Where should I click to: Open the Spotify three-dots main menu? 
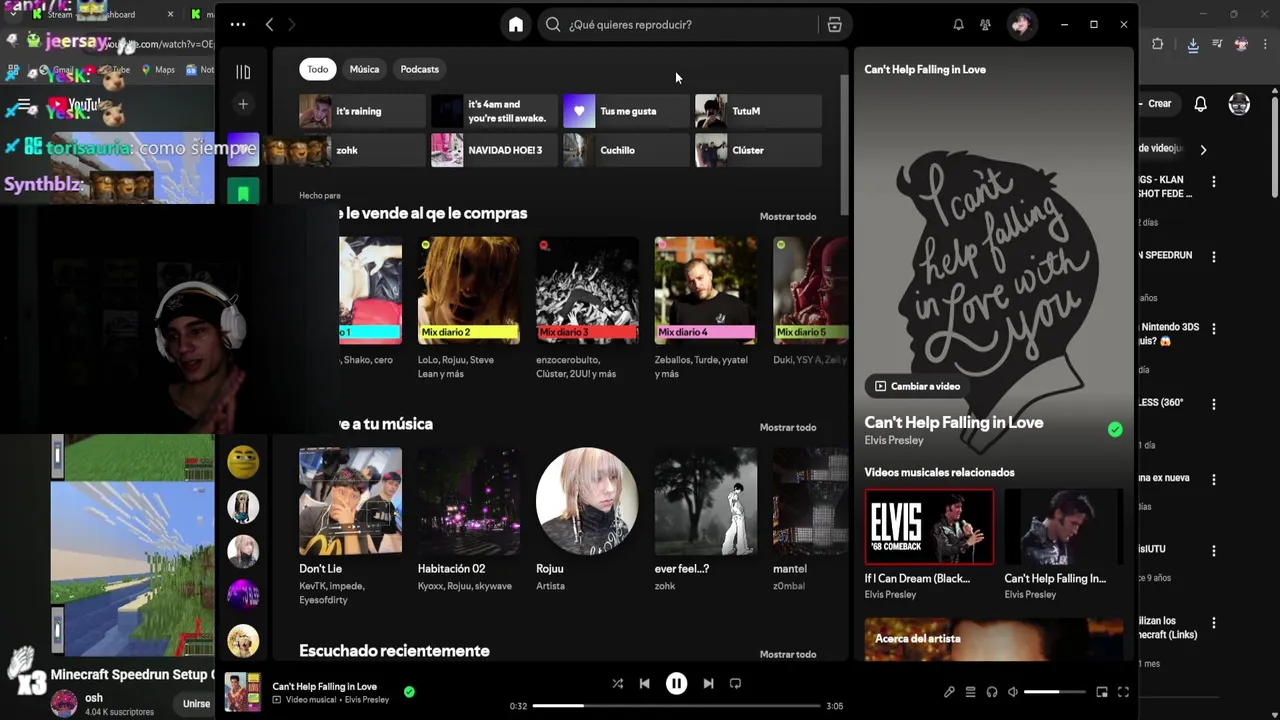[x=237, y=24]
